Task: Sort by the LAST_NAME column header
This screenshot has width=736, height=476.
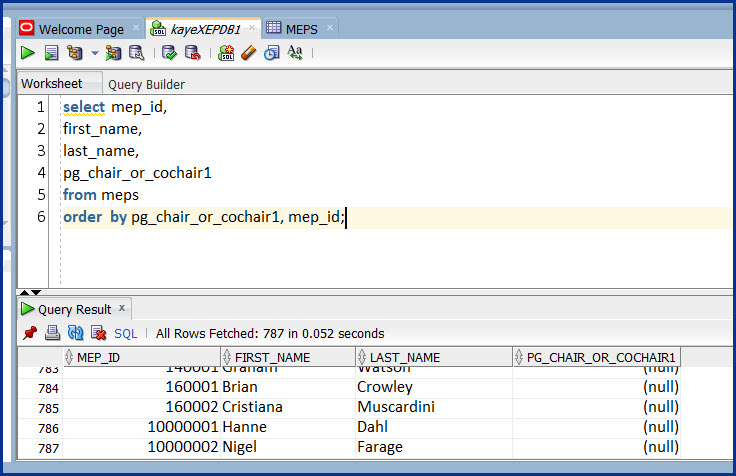Action: tap(434, 358)
